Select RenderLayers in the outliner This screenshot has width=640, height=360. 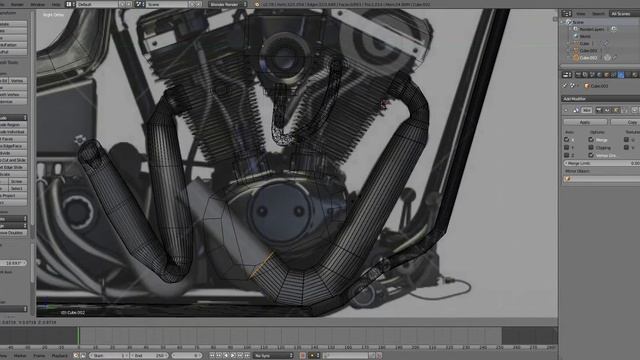tap(591, 29)
